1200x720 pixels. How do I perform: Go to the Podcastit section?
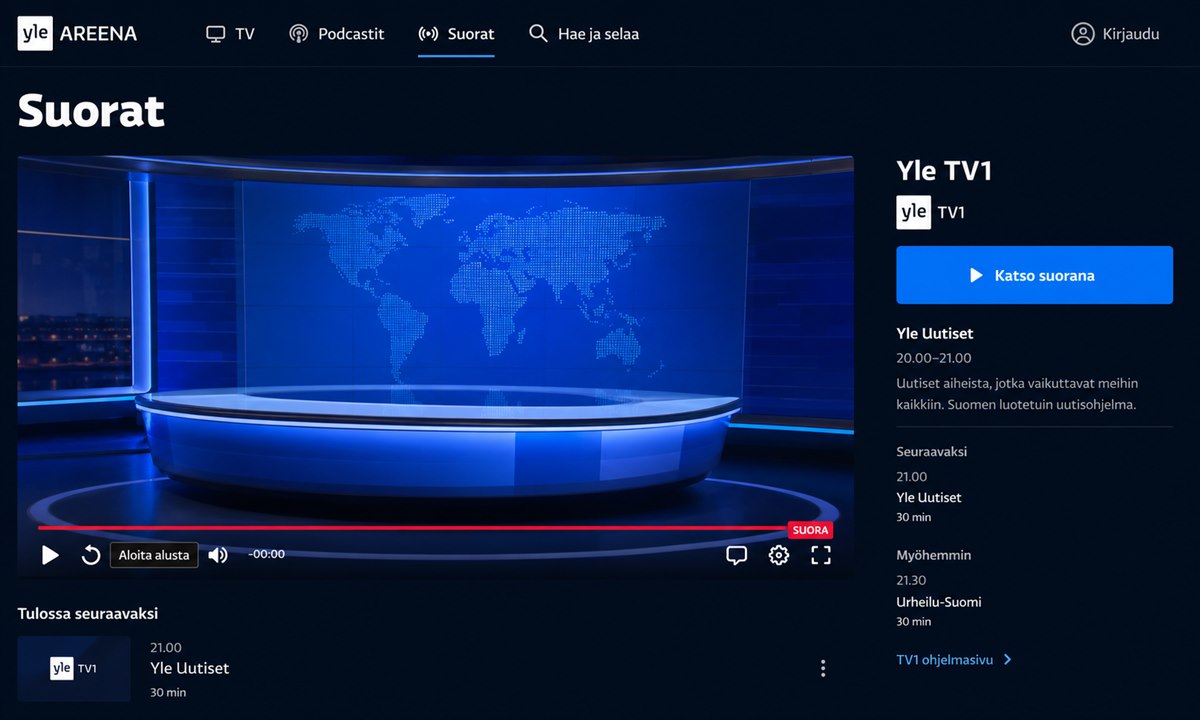[337, 34]
